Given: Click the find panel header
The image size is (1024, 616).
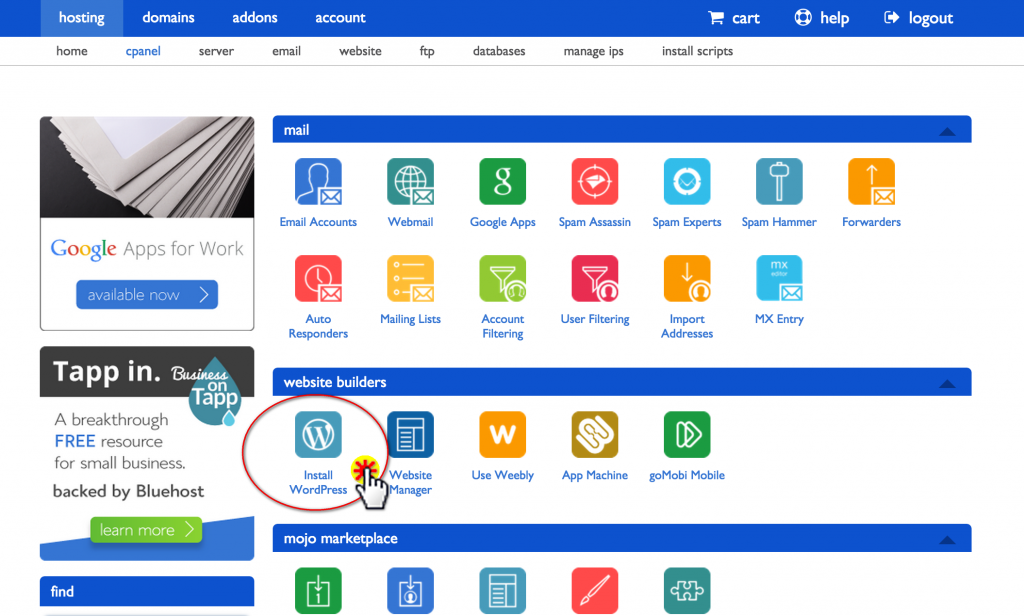Looking at the screenshot, I should 147,591.
